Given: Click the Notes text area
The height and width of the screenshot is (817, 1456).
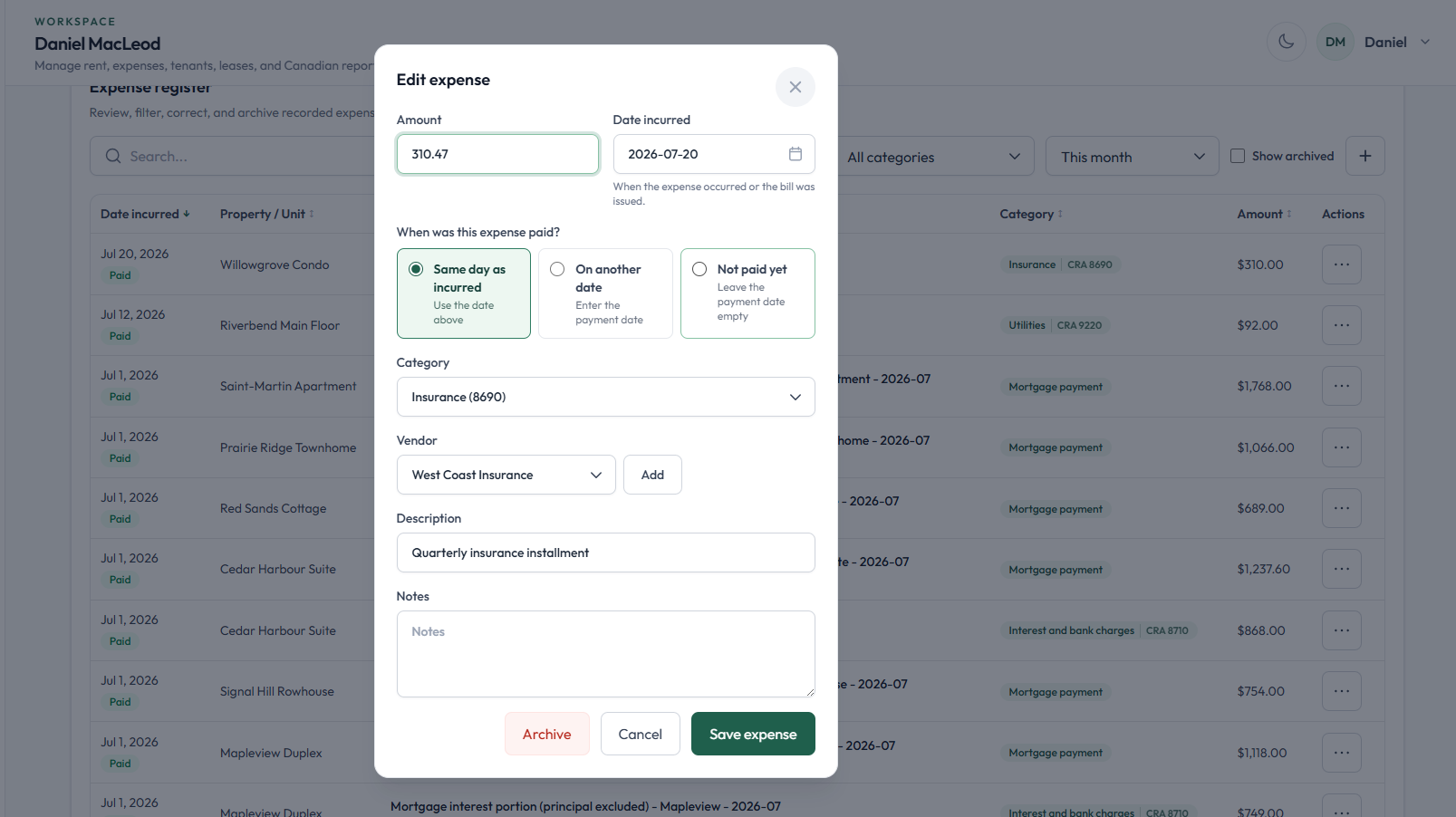Looking at the screenshot, I should (605, 654).
